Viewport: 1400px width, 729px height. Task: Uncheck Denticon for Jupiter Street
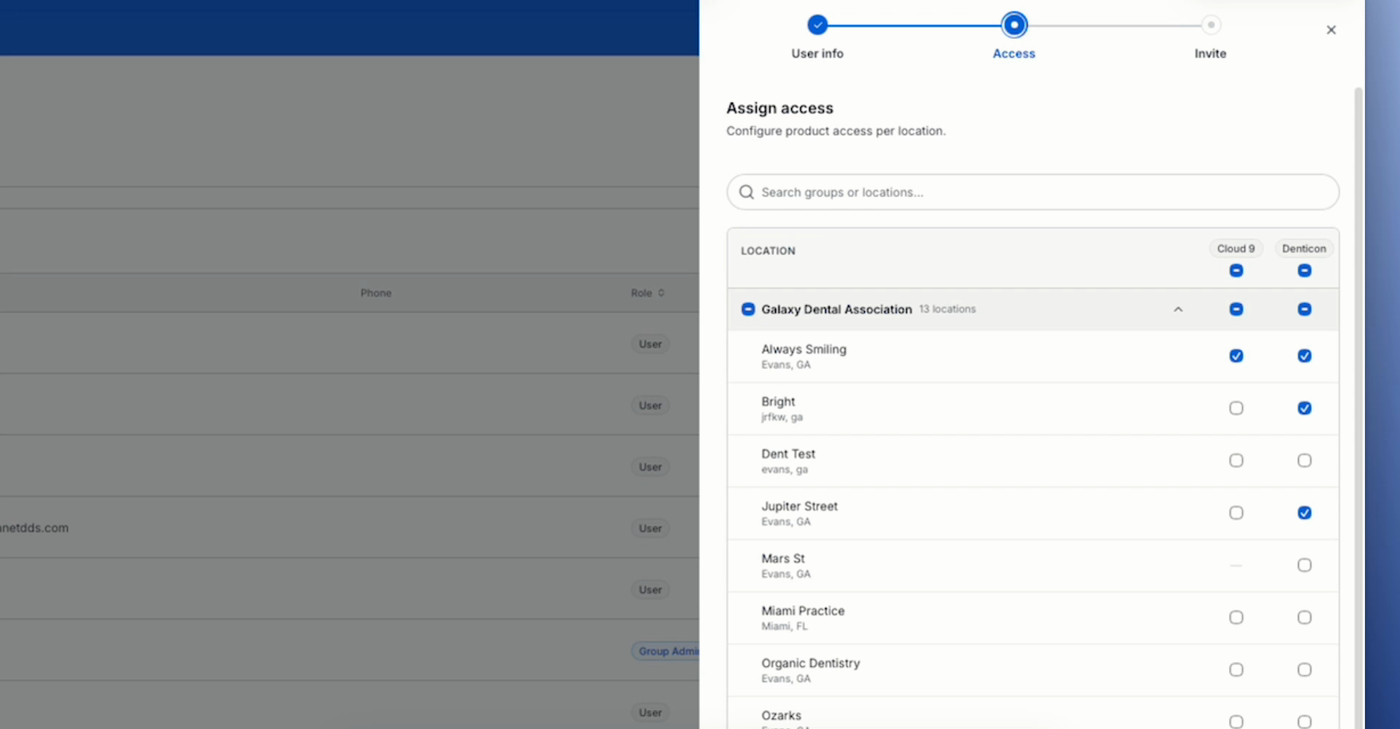pos(1304,513)
